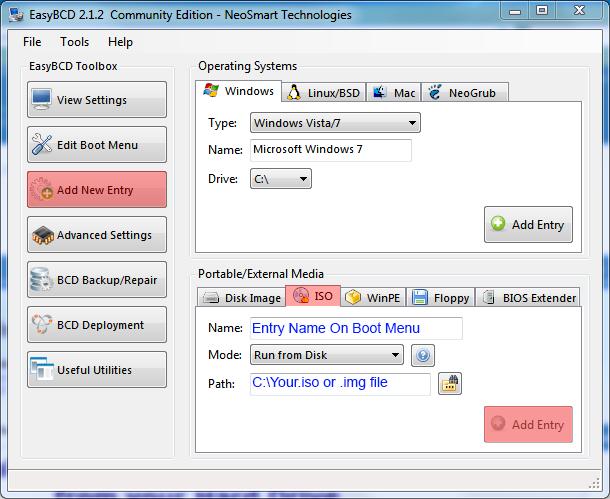Click the resize grip in status bar corner
The image size is (610, 499).
pos(594,483)
